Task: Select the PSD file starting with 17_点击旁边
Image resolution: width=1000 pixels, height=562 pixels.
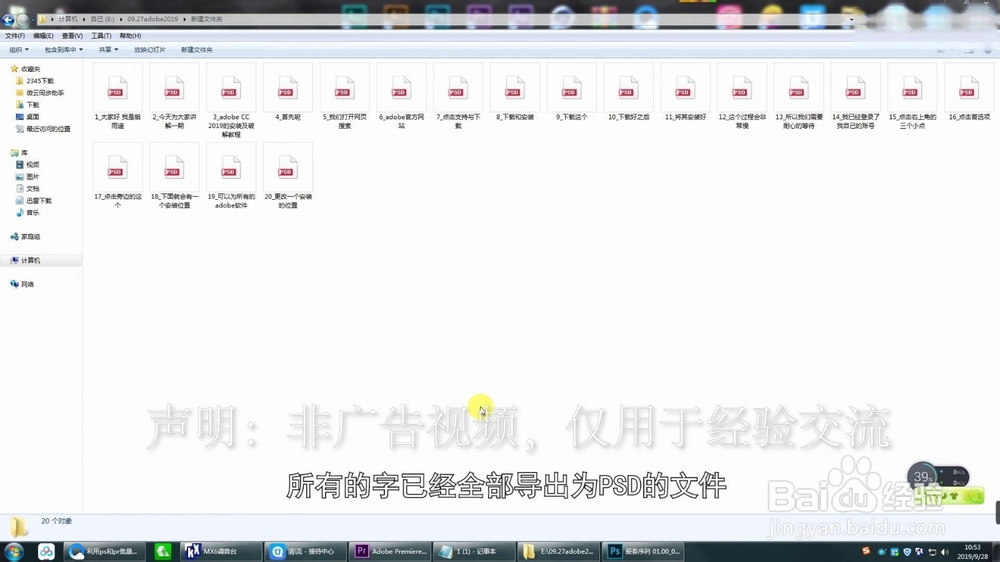Action: [117, 176]
